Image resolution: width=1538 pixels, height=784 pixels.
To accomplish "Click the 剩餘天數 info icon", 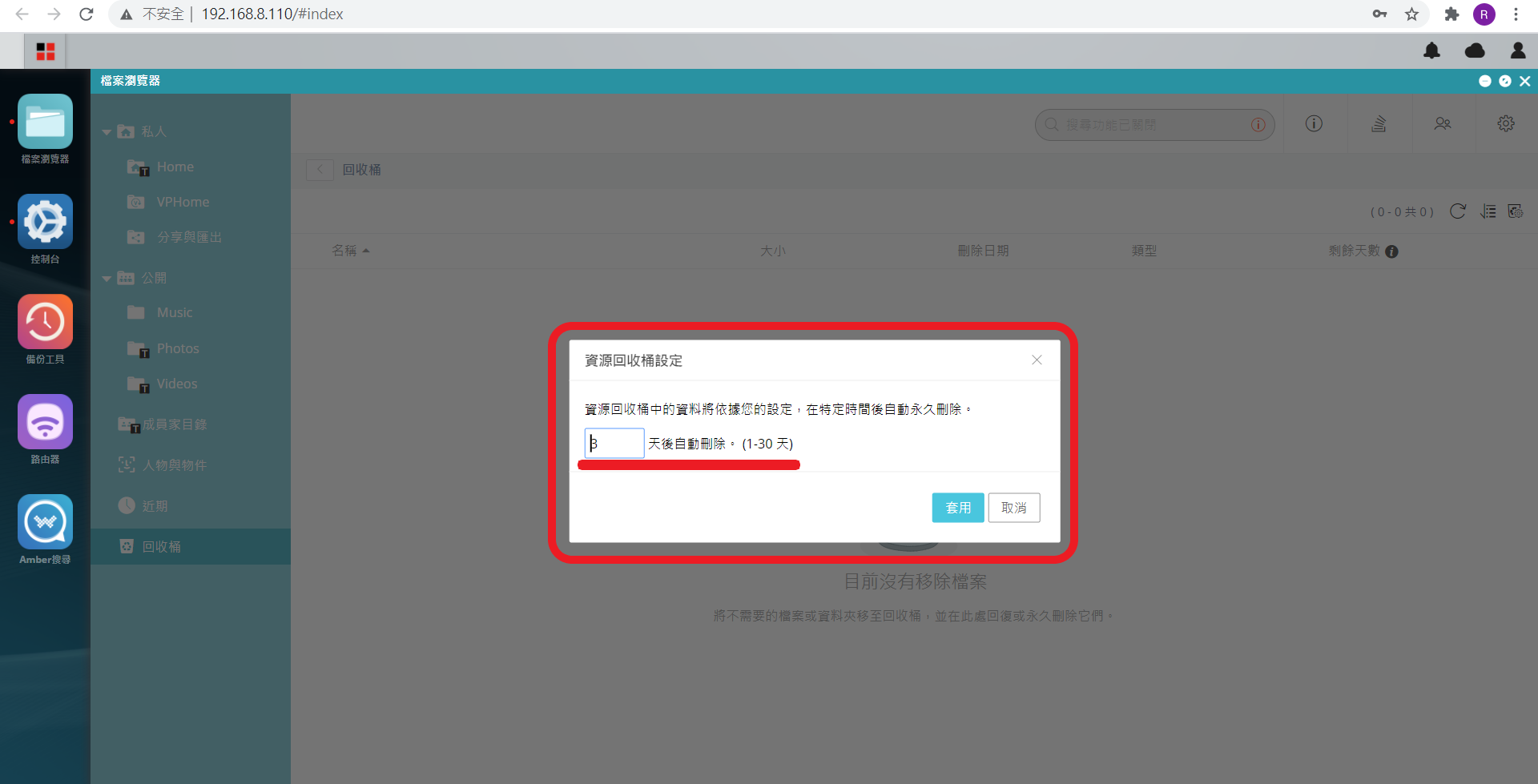I will (x=1391, y=251).
